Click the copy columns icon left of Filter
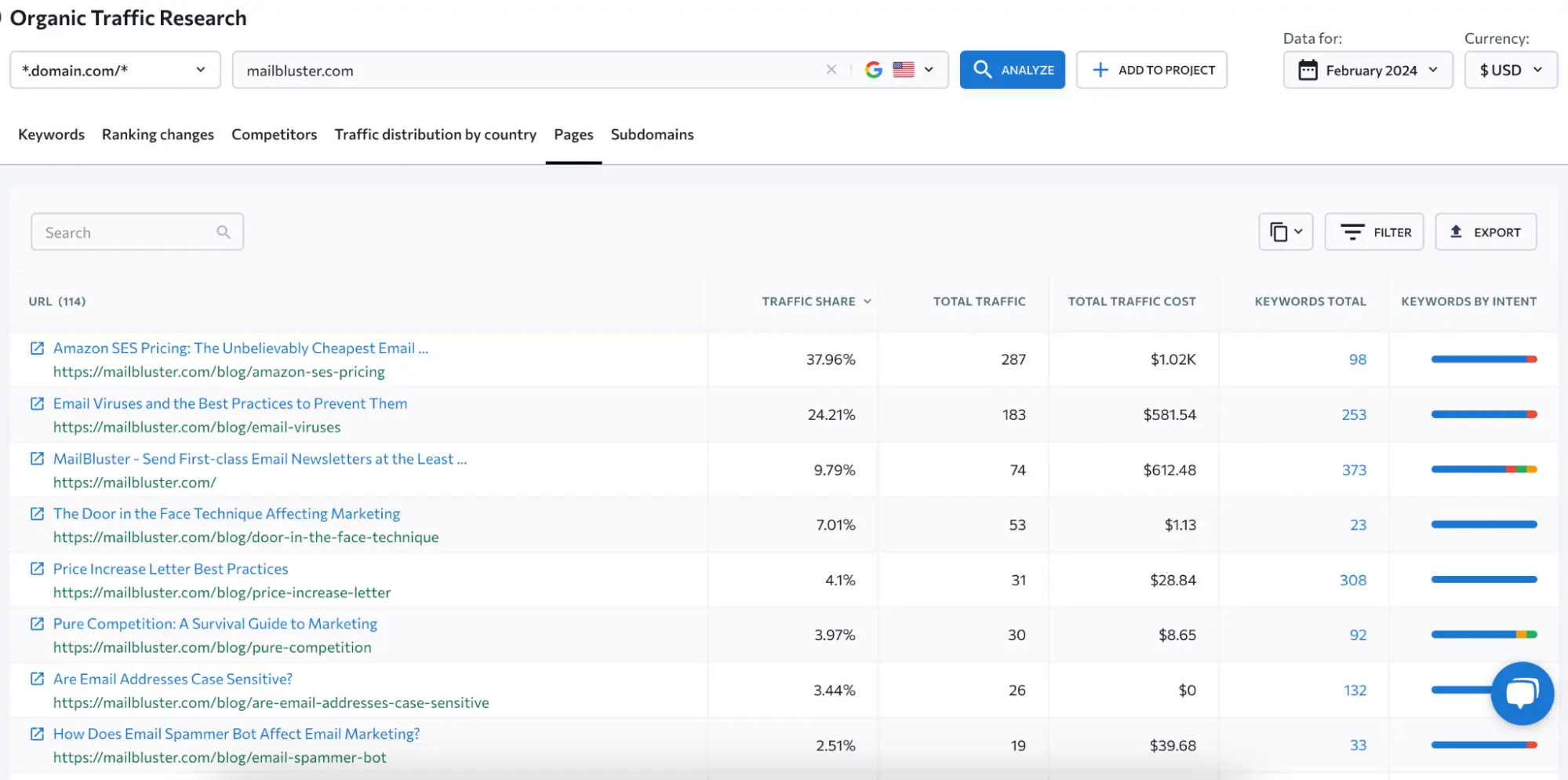 coord(1280,231)
